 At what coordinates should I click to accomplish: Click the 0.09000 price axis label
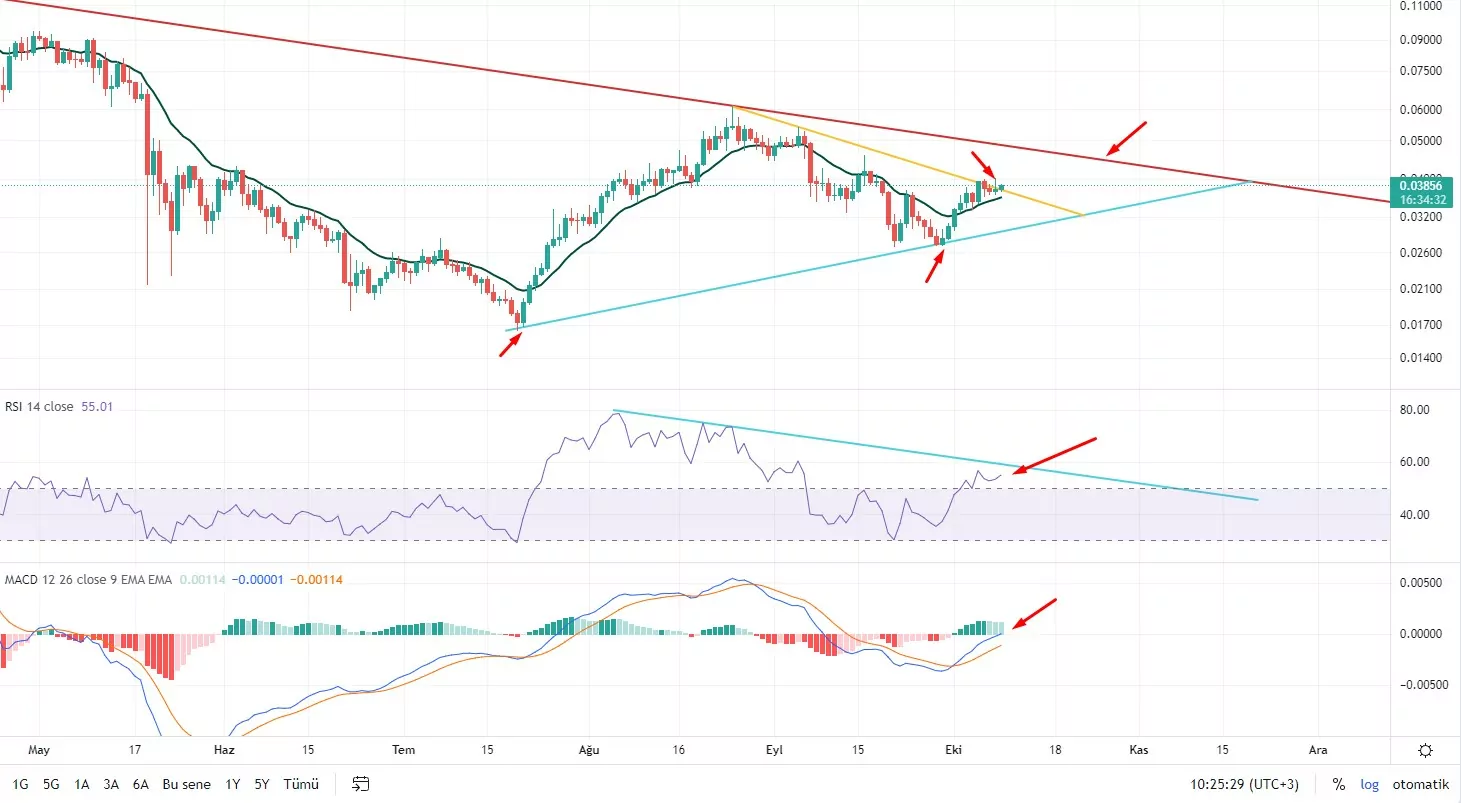coord(1420,40)
